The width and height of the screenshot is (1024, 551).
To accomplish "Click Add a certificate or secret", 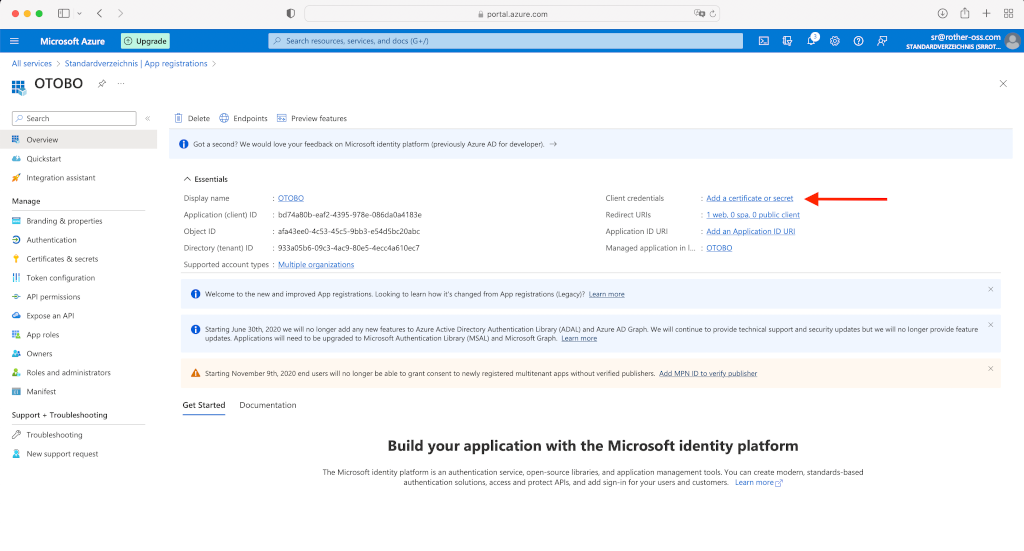I will tap(749, 198).
